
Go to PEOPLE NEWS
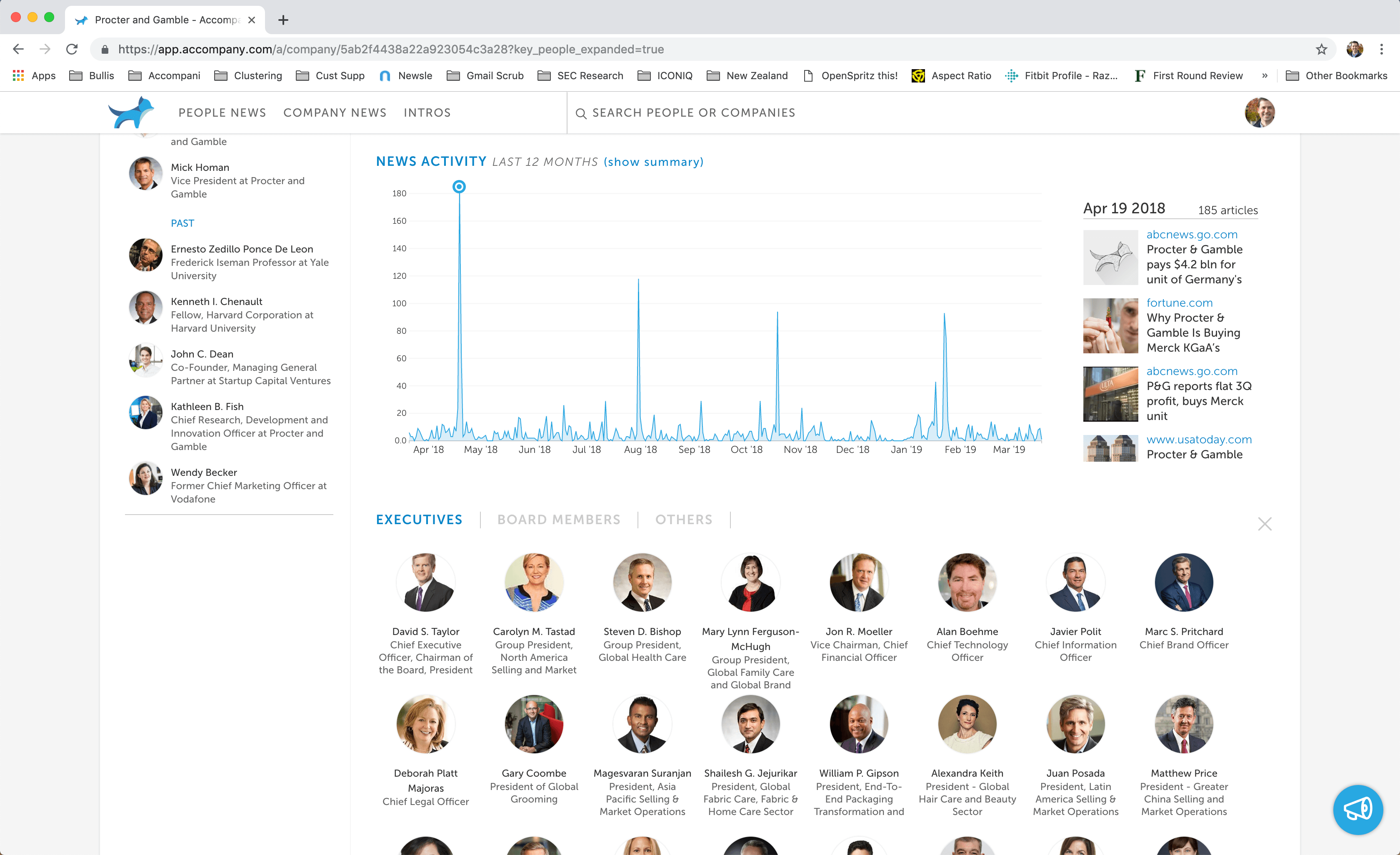coord(222,112)
